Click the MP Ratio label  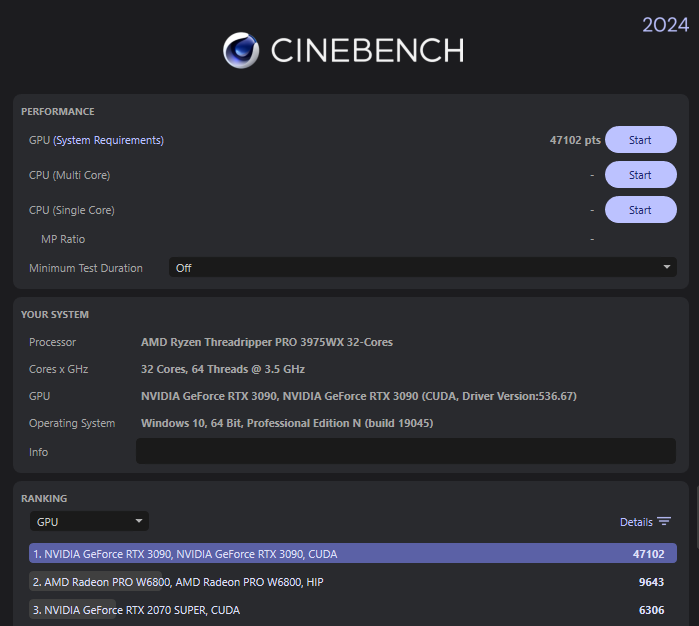click(63, 239)
